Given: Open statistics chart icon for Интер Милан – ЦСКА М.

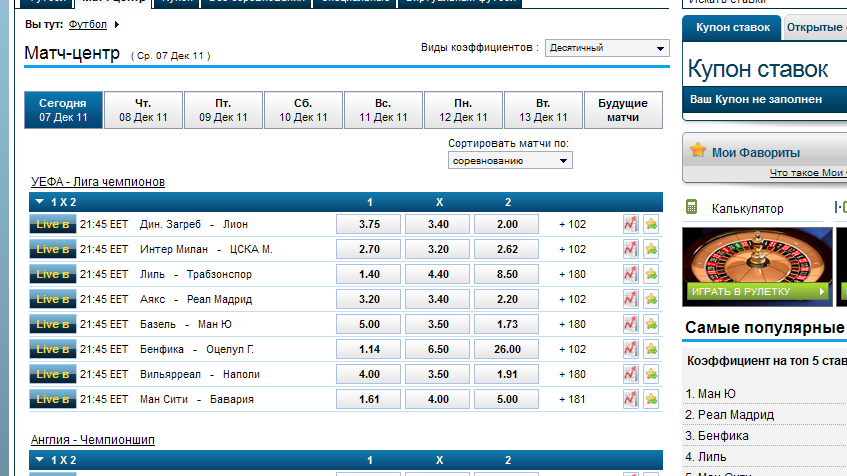Looking at the screenshot, I should (x=630, y=249).
